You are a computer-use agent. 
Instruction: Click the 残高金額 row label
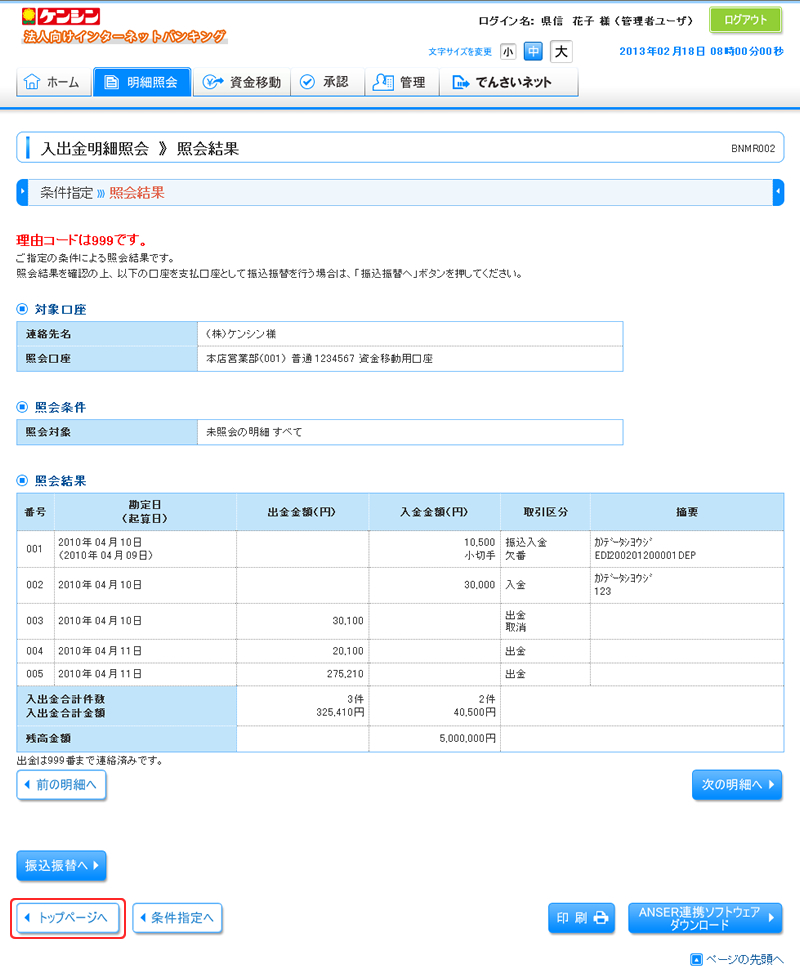point(48,738)
